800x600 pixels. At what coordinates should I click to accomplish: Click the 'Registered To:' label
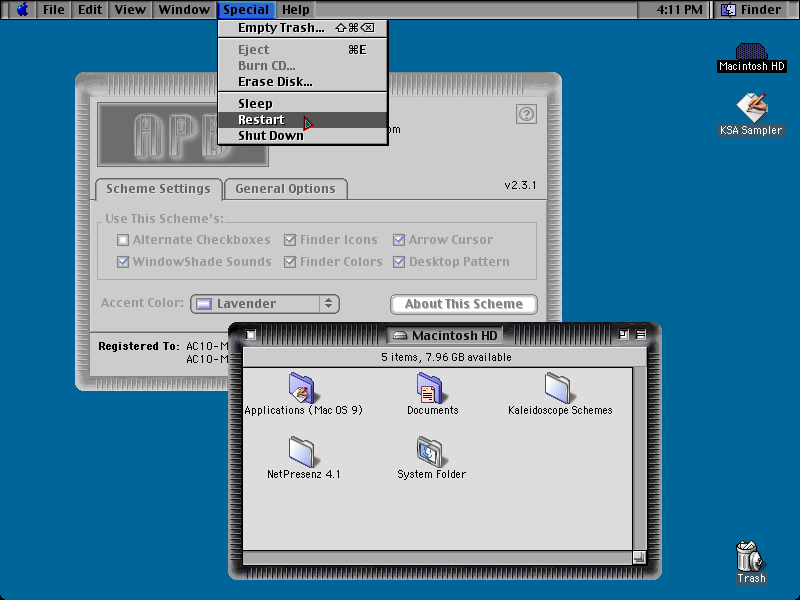click(139, 346)
